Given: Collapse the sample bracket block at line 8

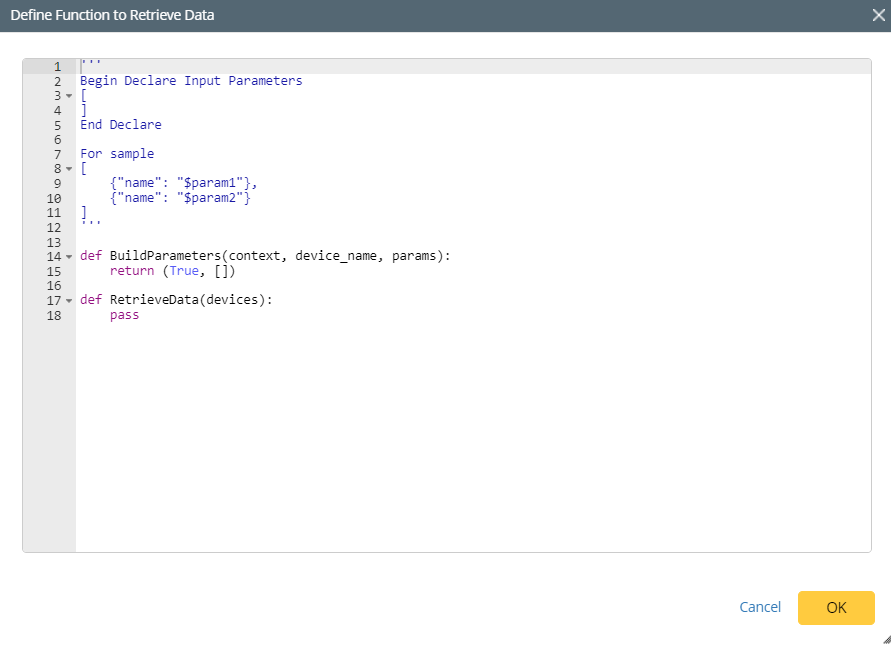Looking at the screenshot, I should [69, 169].
